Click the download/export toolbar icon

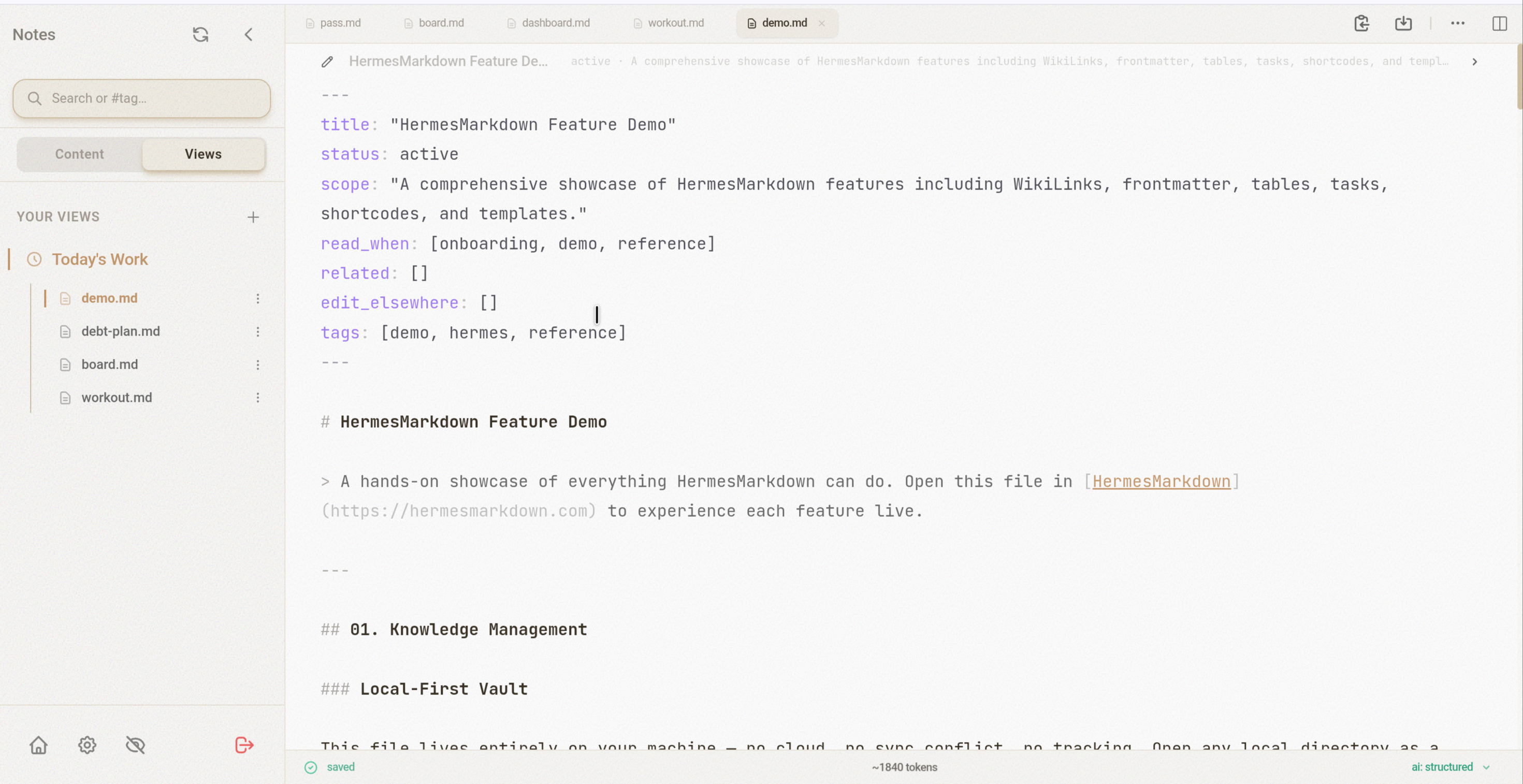tap(1403, 23)
